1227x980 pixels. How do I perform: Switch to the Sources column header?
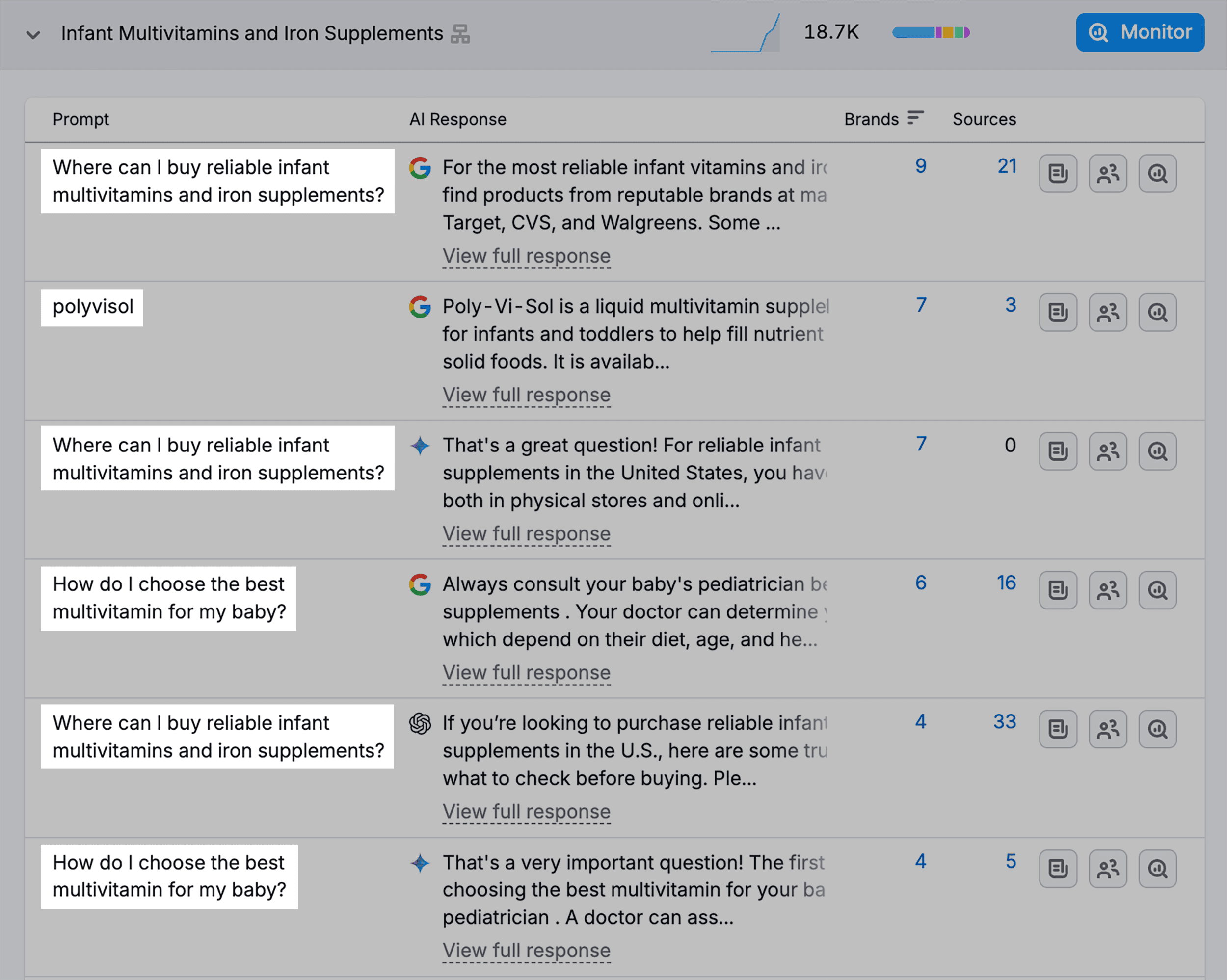coord(984,119)
